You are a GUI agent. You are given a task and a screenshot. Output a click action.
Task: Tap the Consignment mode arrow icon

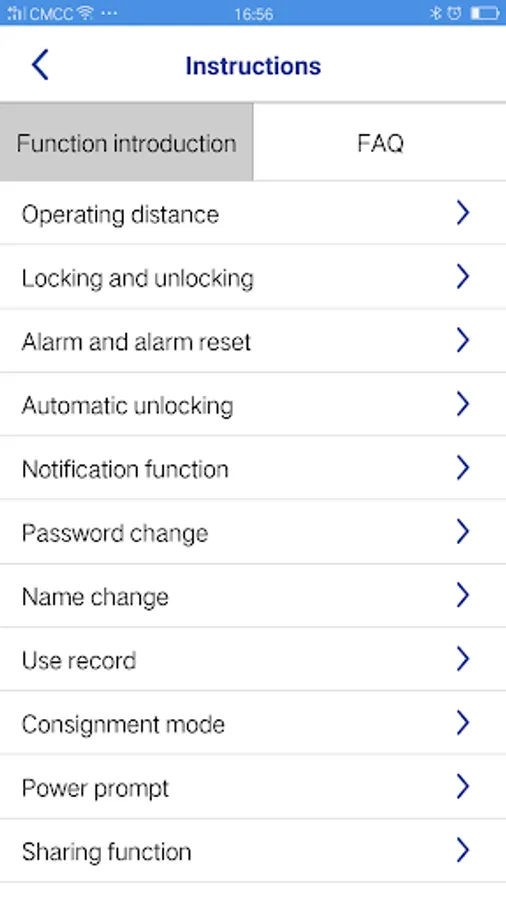point(463,723)
